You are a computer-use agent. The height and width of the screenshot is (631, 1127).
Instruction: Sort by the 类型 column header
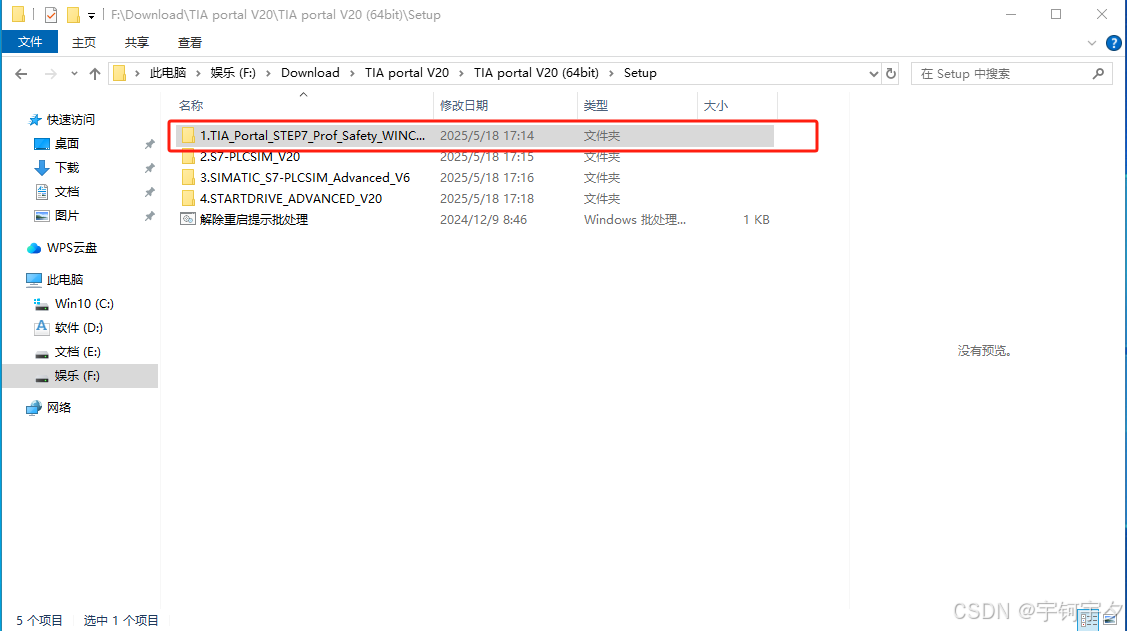(596, 106)
